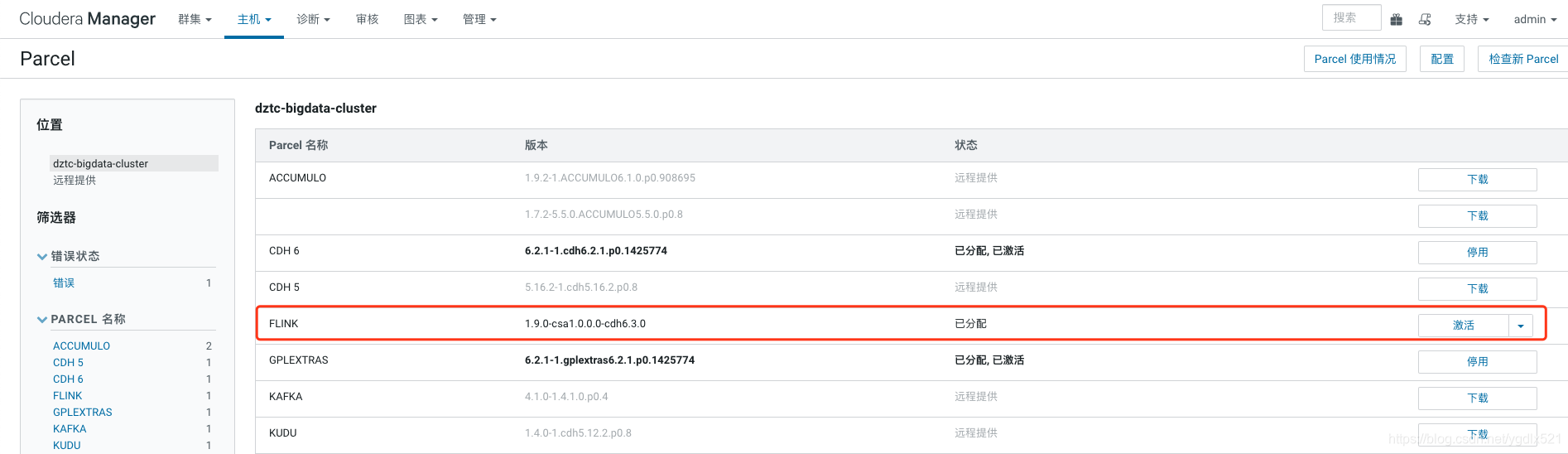Image resolution: width=1568 pixels, height=454 pixels.
Task: Open the running commands icon in header
Action: pos(1425,19)
